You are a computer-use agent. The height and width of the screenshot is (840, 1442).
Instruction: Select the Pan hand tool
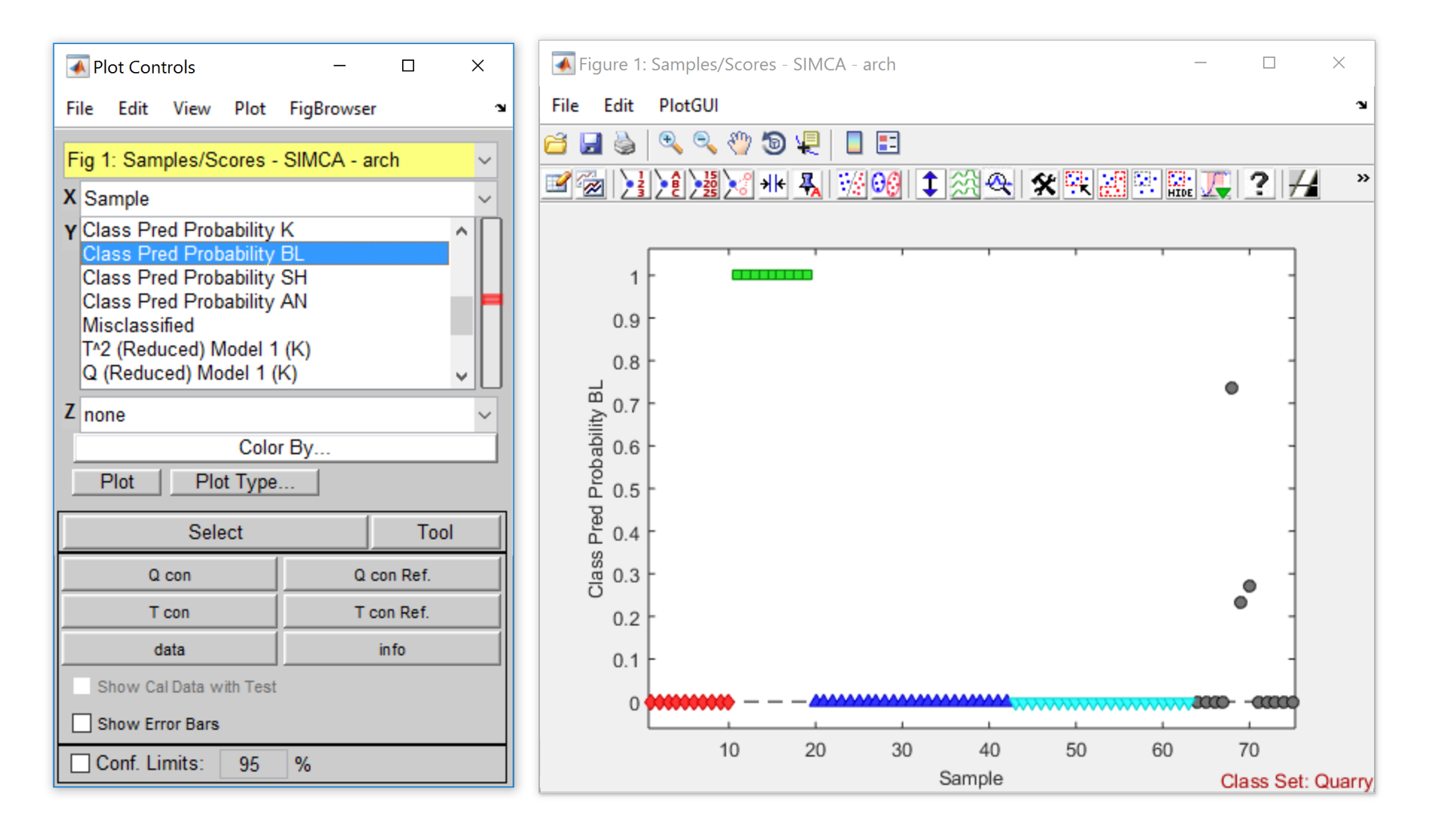tap(739, 143)
